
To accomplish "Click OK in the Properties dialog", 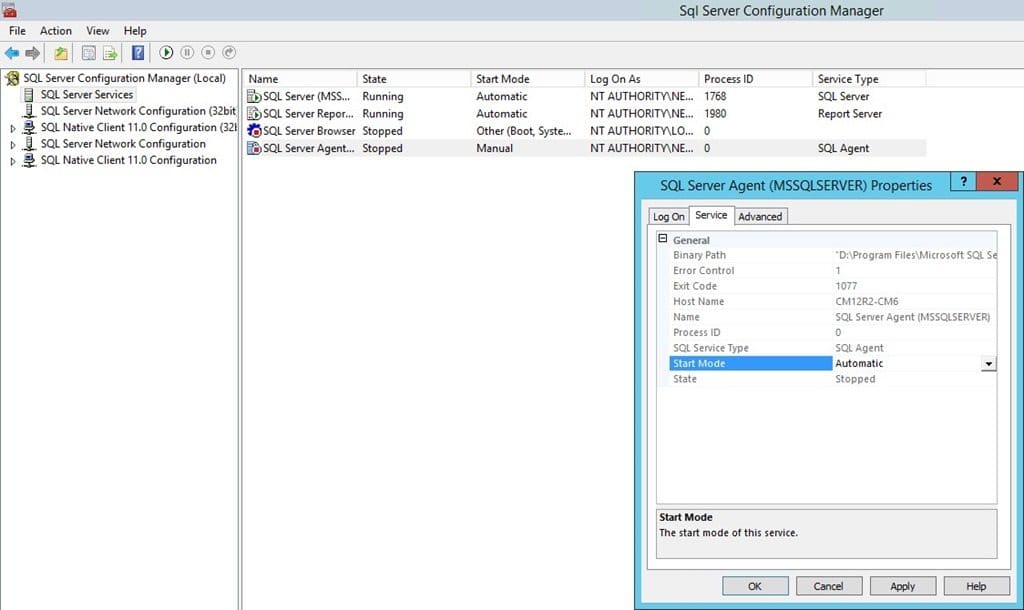I will pos(755,586).
